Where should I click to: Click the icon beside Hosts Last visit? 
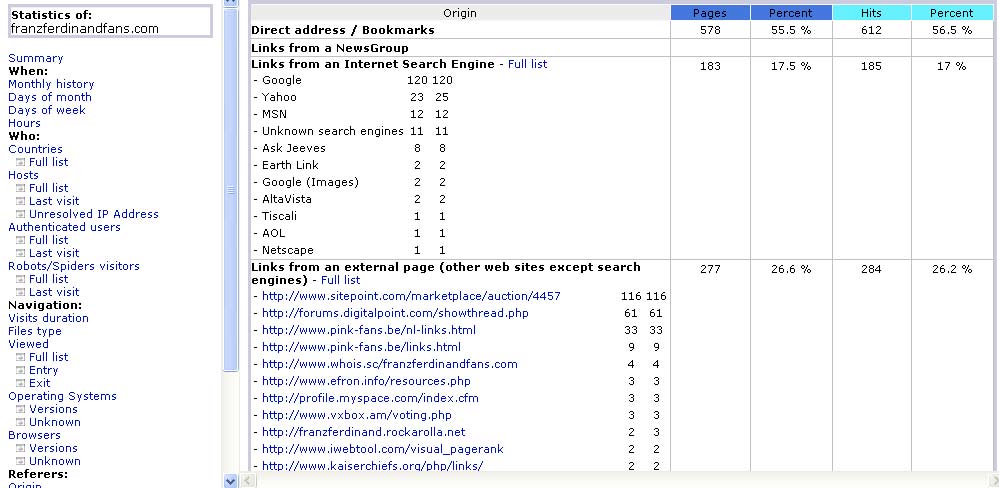click(x=20, y=201)
